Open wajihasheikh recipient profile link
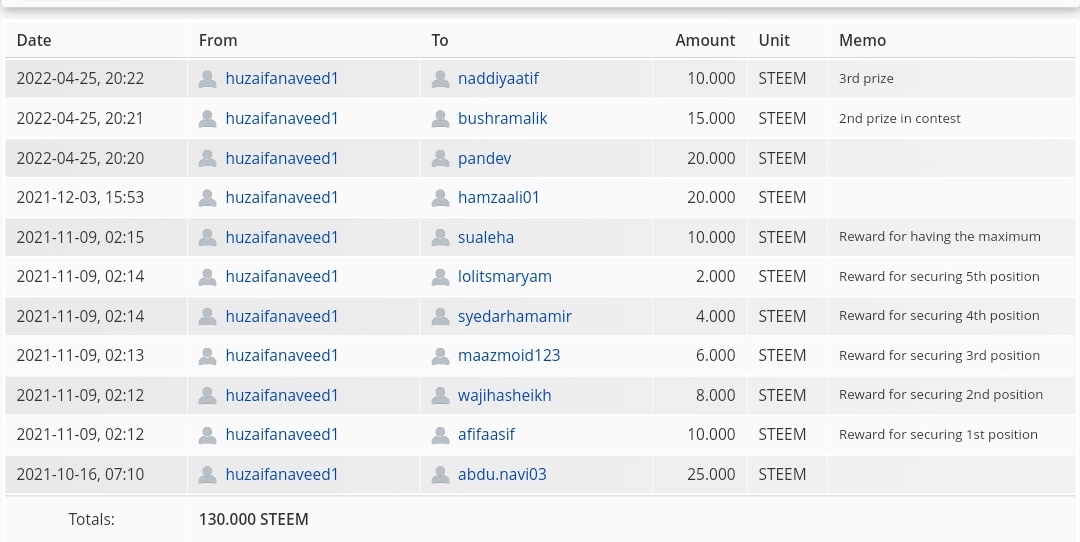 pyautogui.click(x=504, y=396)
